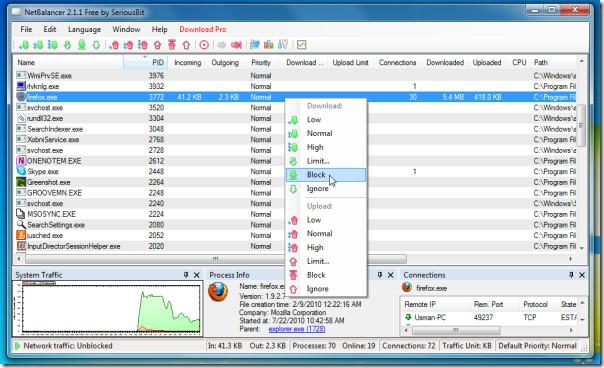Choose High under Download in context menu
This screenshot has width=604, height=368.
coord(326,147)
